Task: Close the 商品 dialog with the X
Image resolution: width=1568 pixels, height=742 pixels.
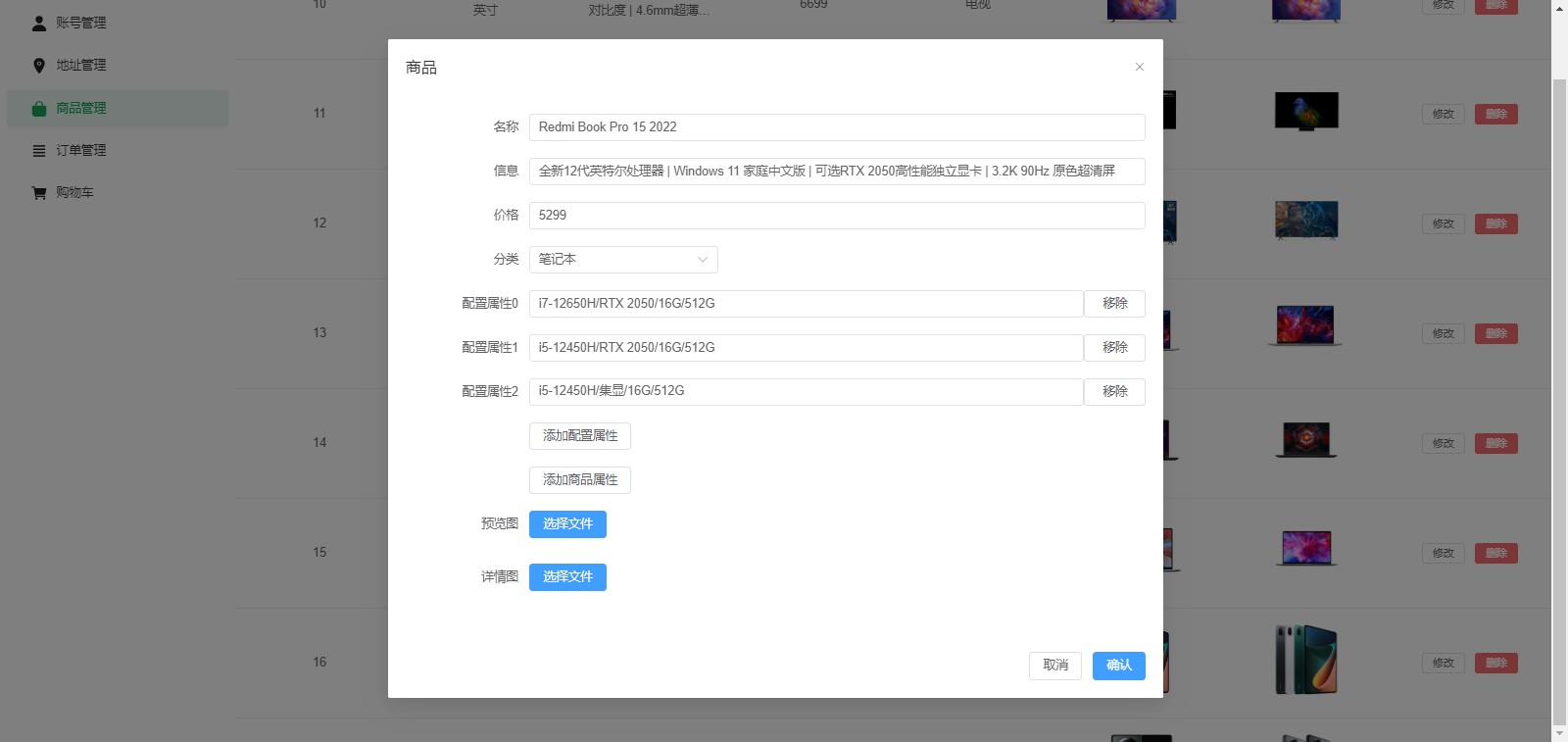Action: 1140,67
